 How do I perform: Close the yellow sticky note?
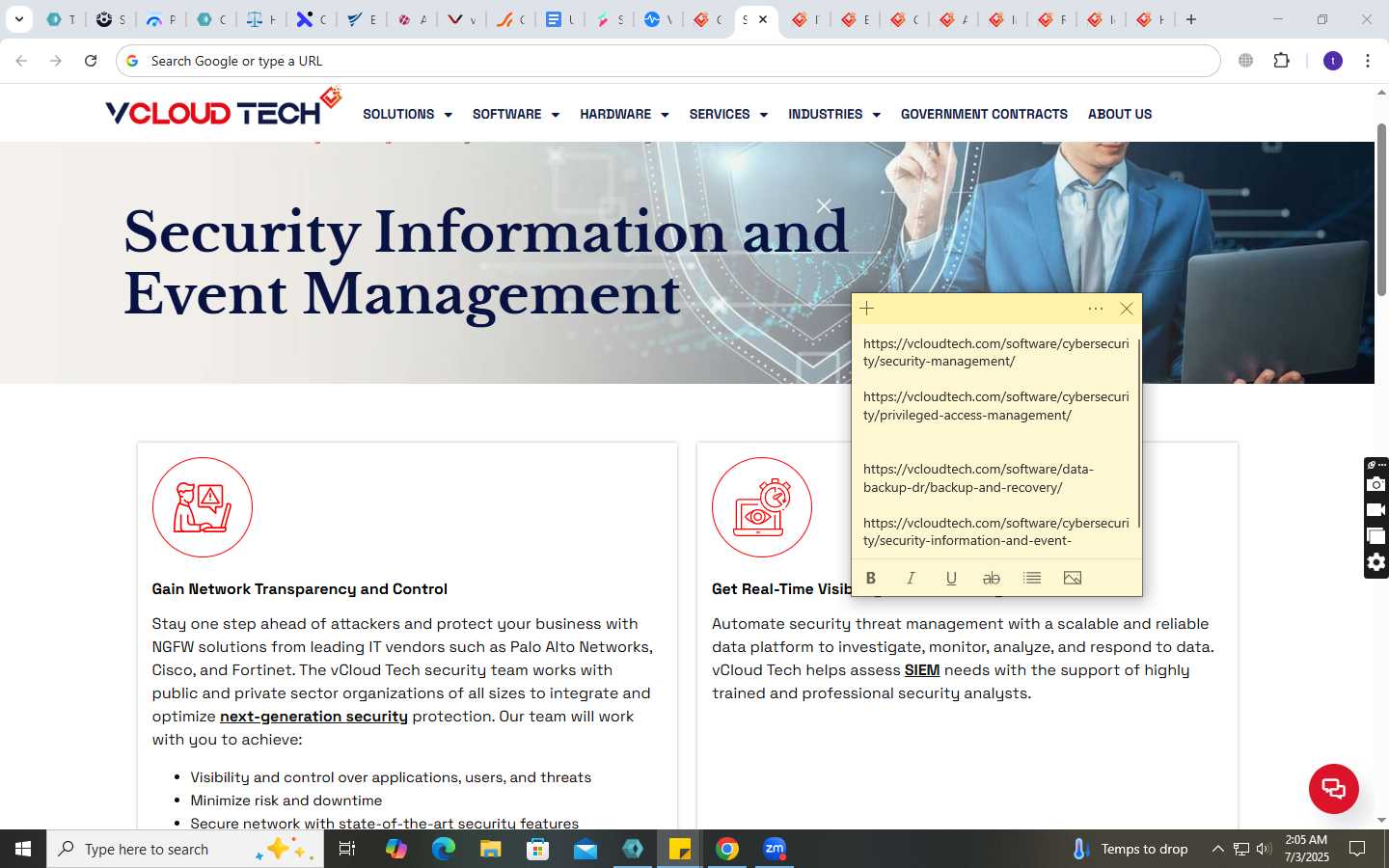[x=1127, y=309]
